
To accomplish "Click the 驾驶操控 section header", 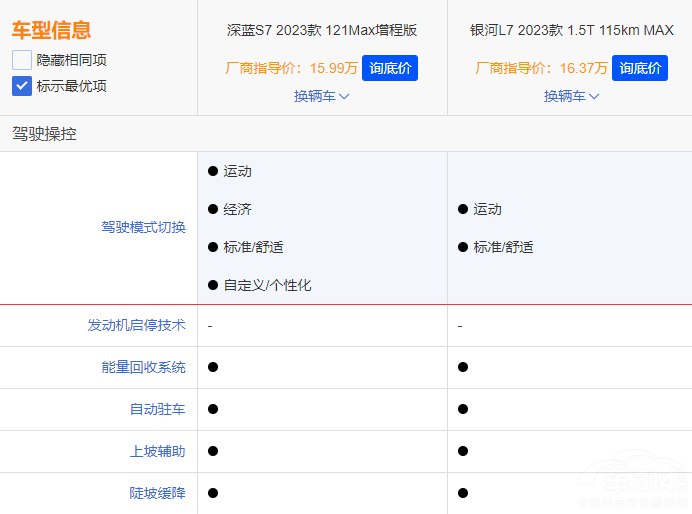I will [x=44, y=133].
